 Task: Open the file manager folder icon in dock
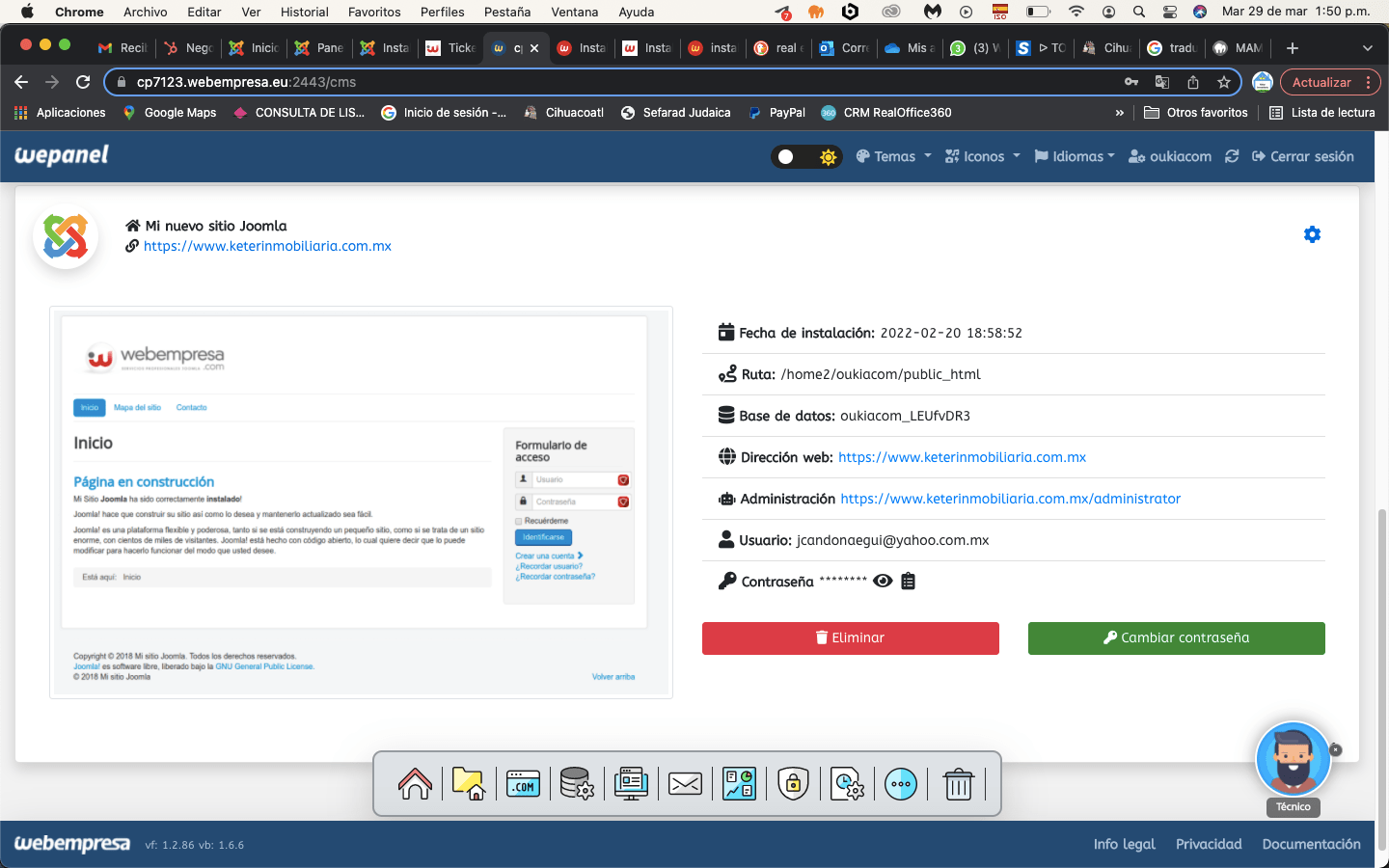click(x=469, y=784)
